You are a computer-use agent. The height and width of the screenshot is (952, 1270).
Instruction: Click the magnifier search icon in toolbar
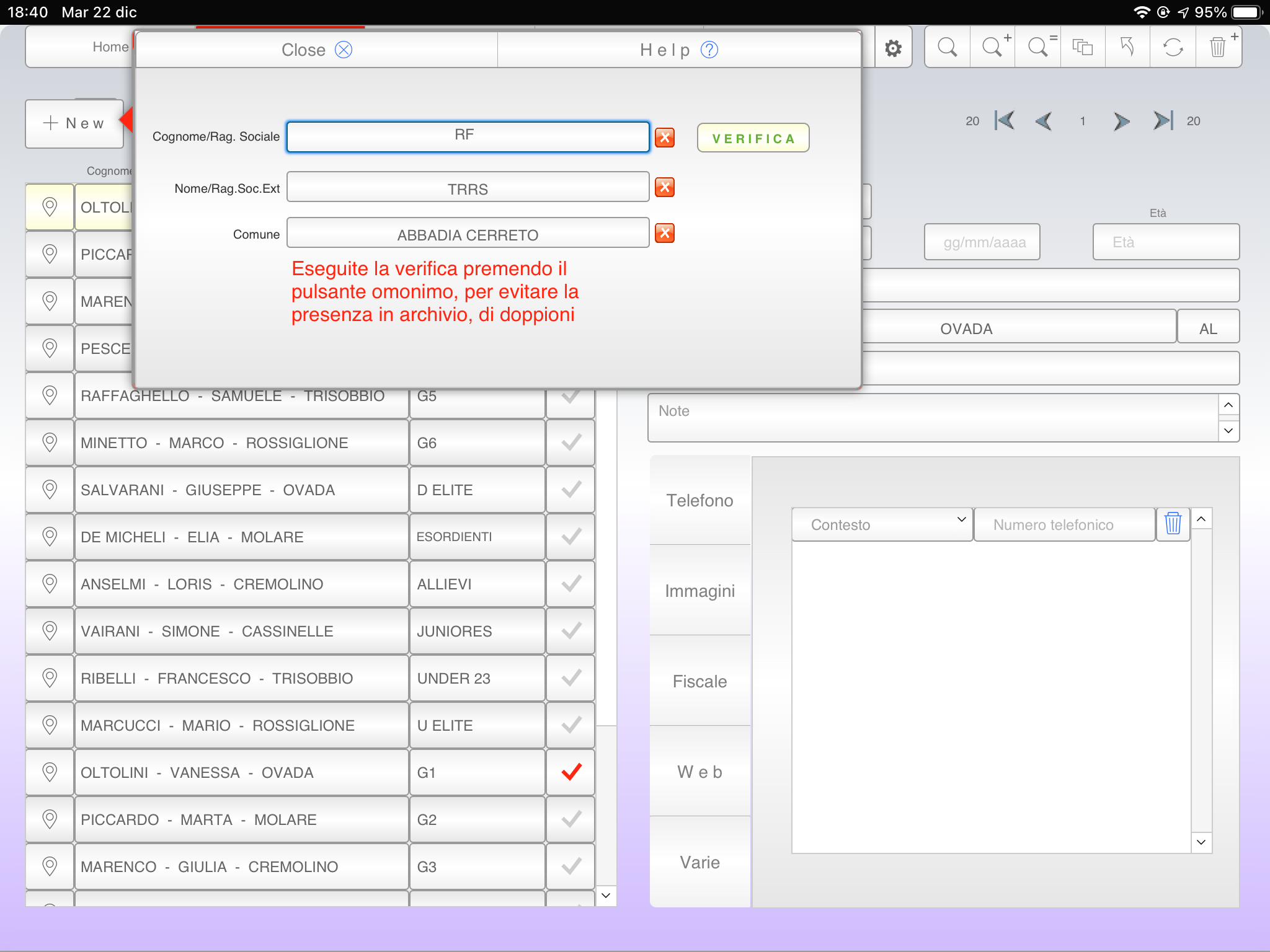pyautogui.click(x=947, y=47)
